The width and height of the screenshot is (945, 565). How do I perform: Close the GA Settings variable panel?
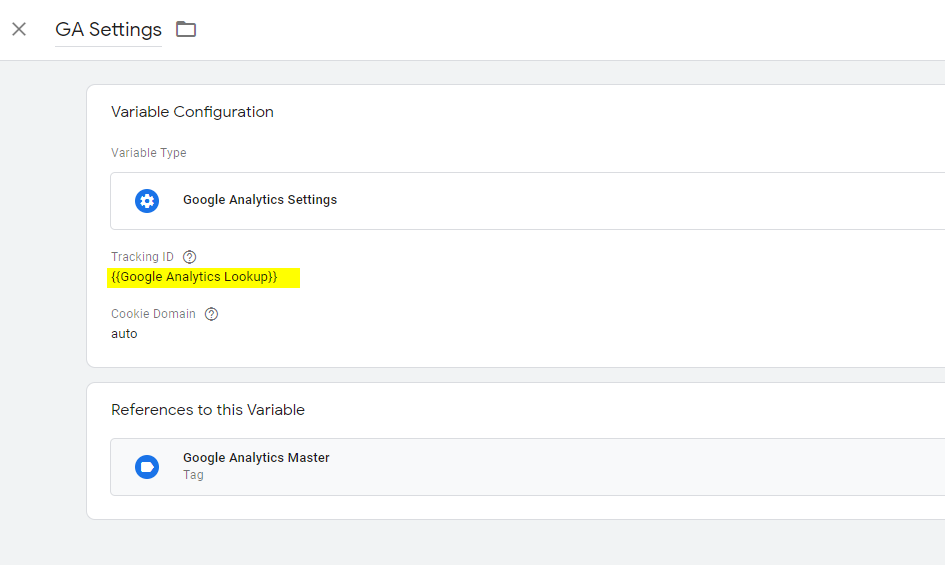click(19, 29)
